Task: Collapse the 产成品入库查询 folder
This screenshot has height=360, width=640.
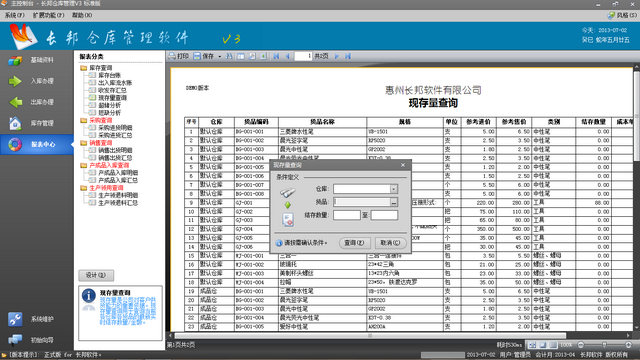Action: (84, 165)
